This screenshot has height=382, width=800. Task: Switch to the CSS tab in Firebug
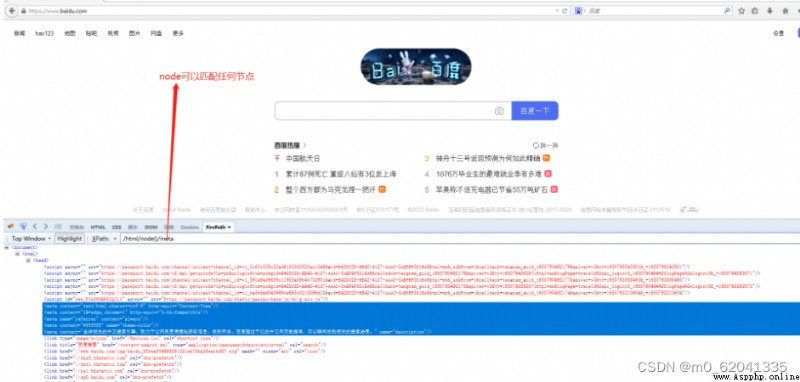pos(117,227)
